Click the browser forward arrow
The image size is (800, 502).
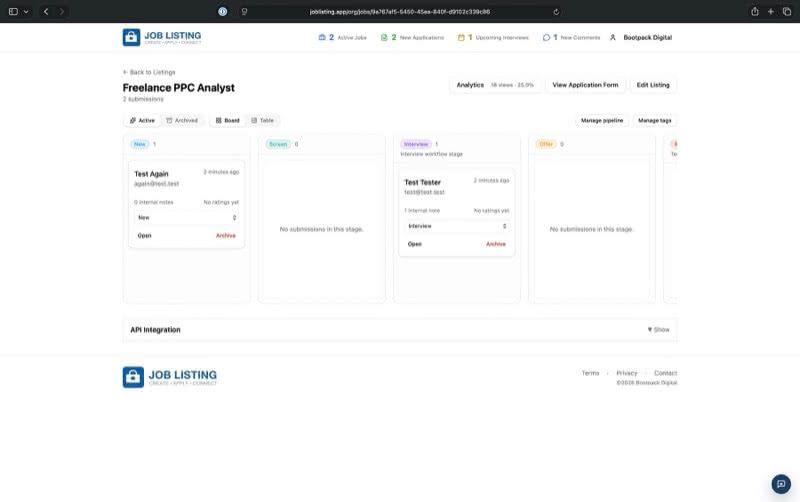pyautogui.click(x=61, y=11)
